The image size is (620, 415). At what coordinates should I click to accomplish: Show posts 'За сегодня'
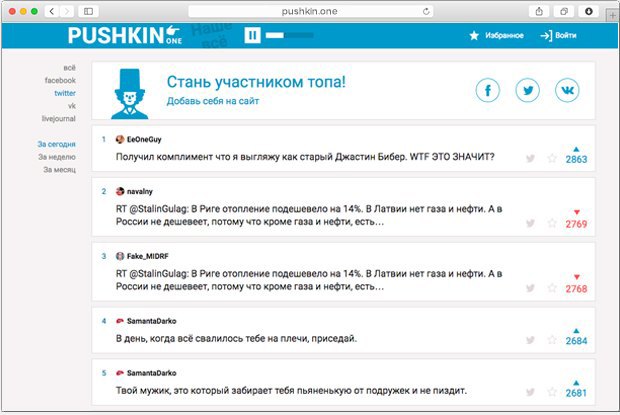tap(56, 144)
